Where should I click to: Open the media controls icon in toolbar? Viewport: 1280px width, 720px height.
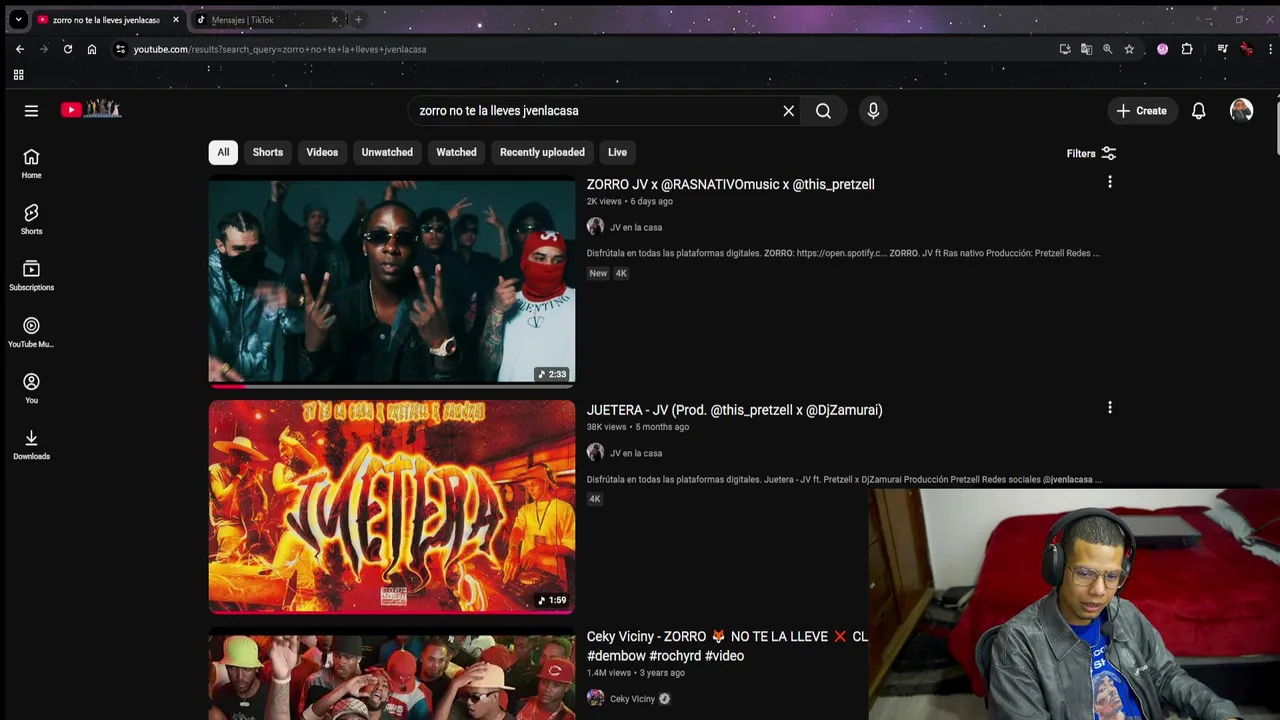(1222, 49)
